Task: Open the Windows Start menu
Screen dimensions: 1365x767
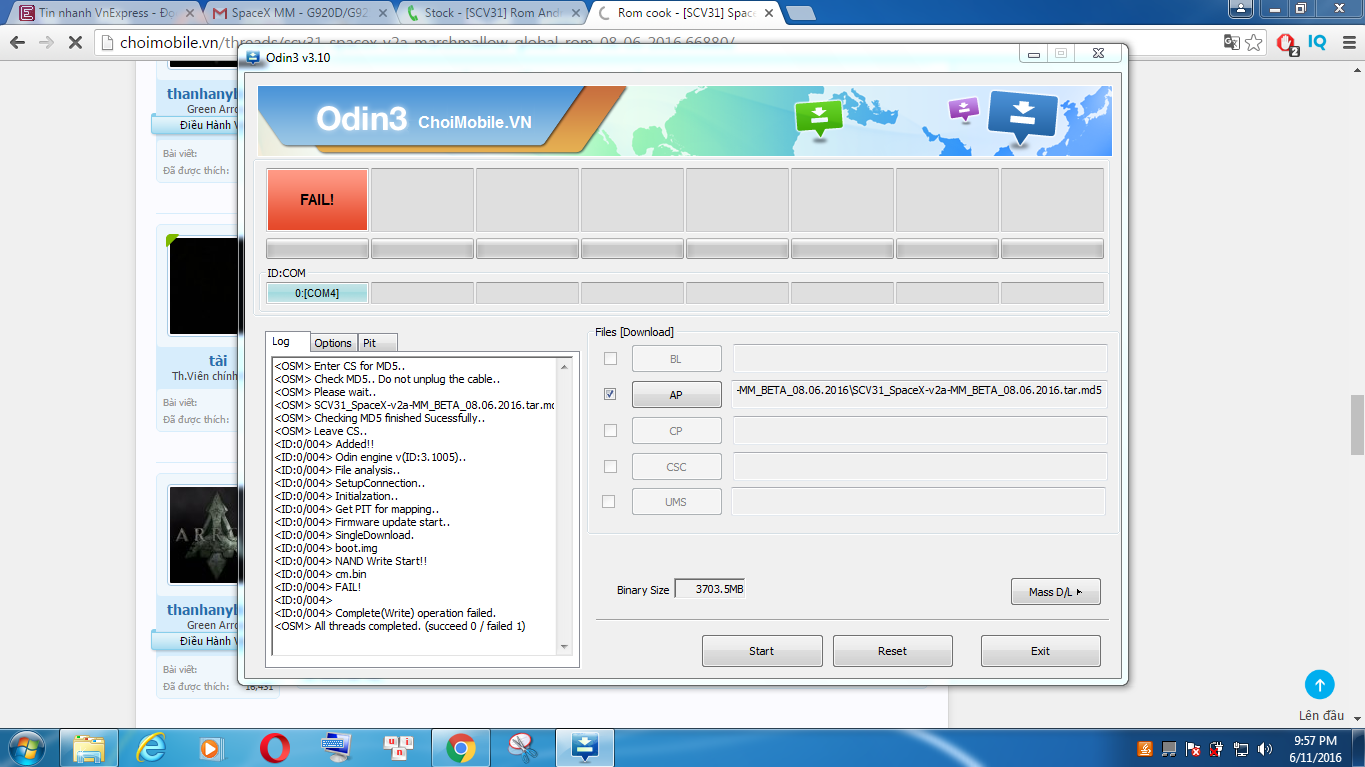Action: point(27,748)
